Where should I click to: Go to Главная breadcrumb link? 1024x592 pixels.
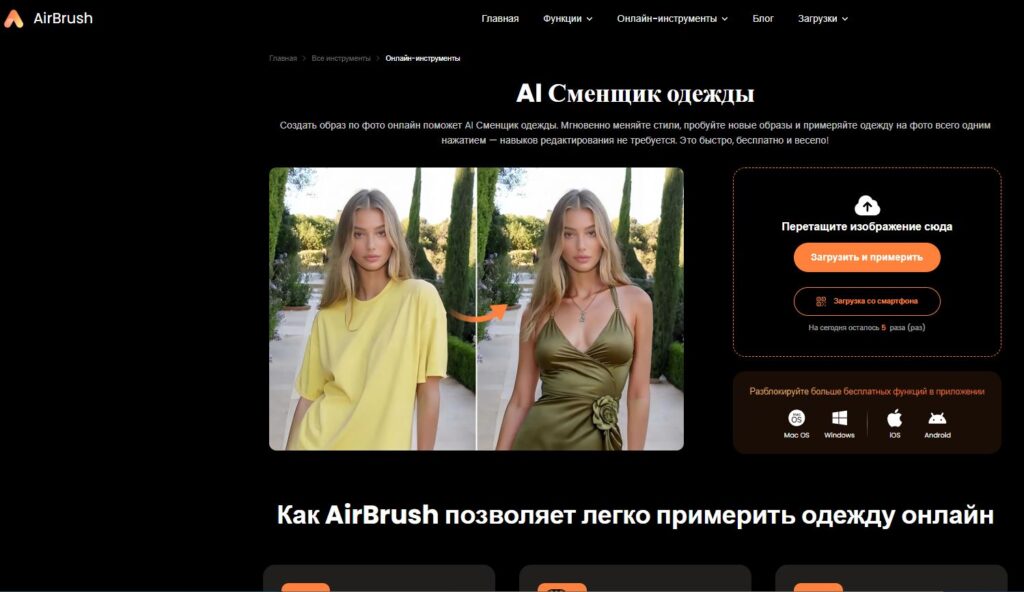click(x=283, y=58)
